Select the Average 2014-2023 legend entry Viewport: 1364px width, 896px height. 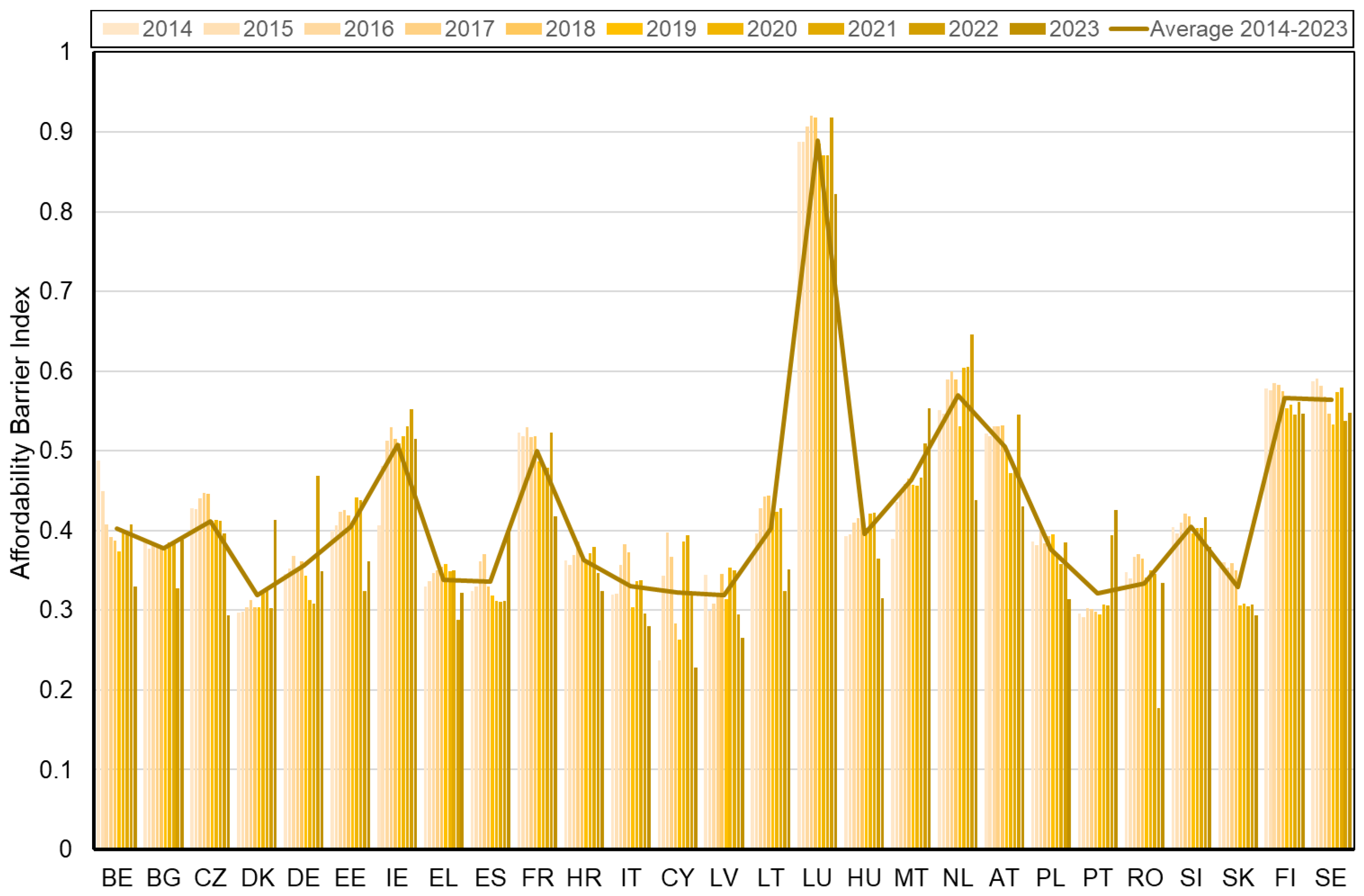pyautogui.click(x=1248, y=28)
